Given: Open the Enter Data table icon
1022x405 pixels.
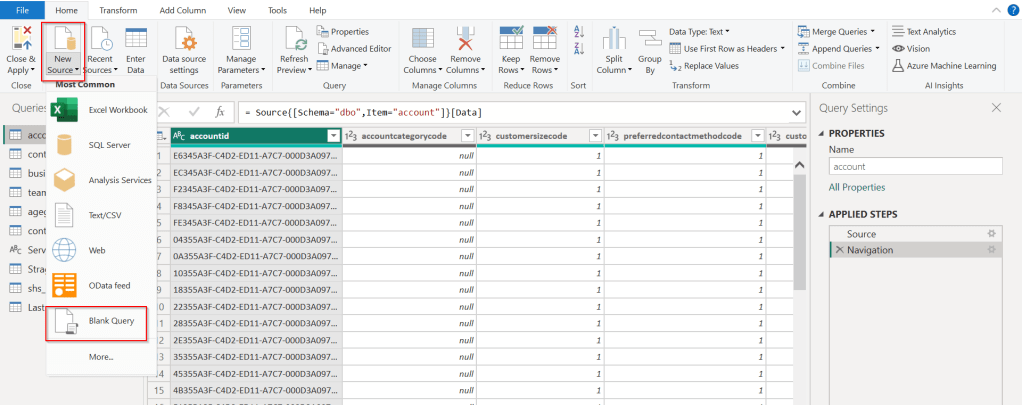Looking at the screenshot, I should point(136,40).
